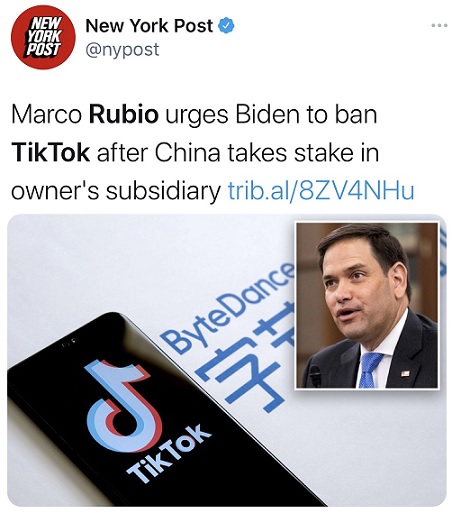Viewport: 452px width, 513px height.
Task: Click the words 'urges Biden to ban'
Action: (x=271, y=114)
